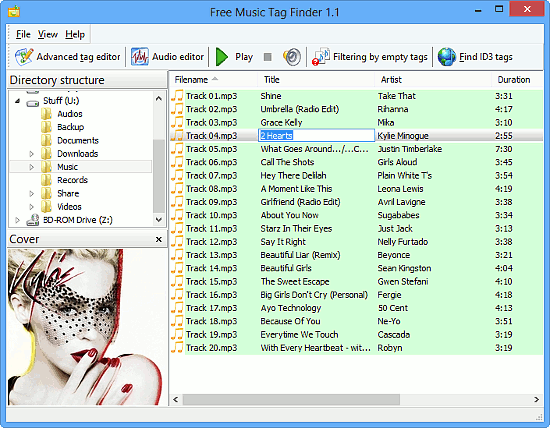Image resolution: width=550 pixels, height=428 pixels.
Task: Click the application icon in the title bar
Action: coord(14,12)
